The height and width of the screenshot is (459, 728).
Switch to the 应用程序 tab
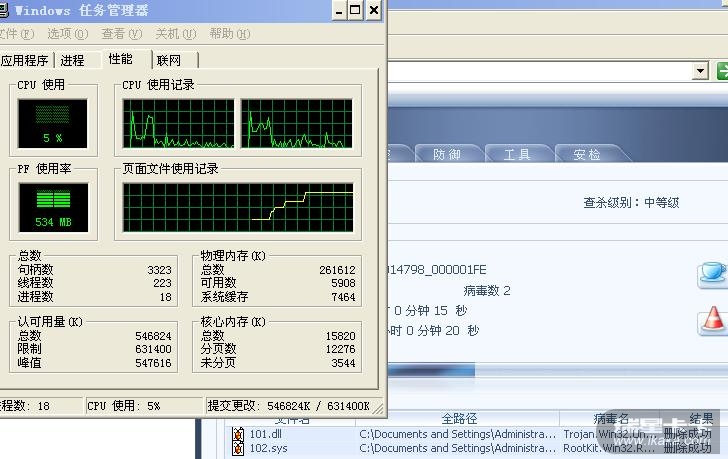[x=26, y=60]
